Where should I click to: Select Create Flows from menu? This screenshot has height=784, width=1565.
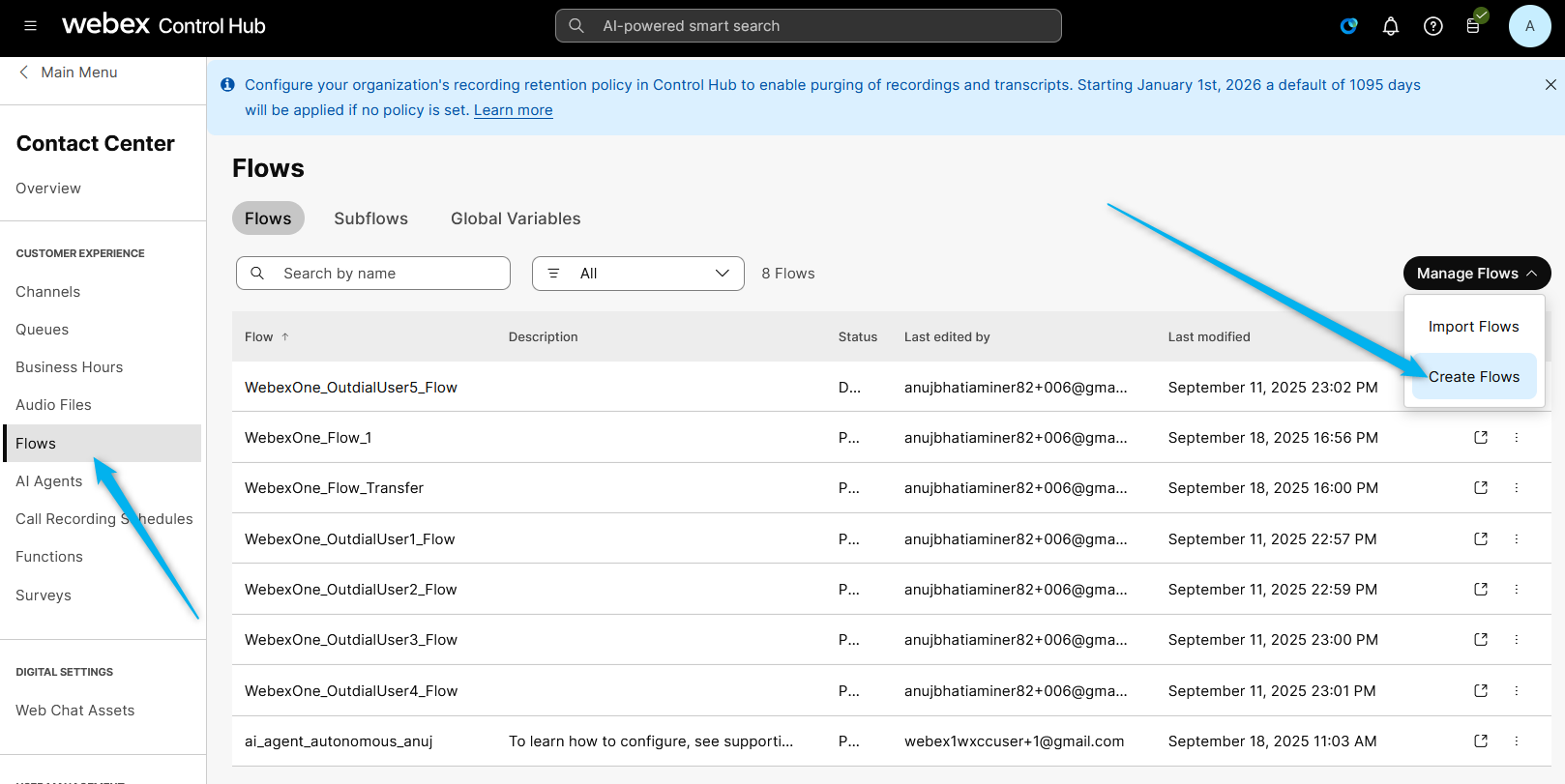coord(1473,377)
